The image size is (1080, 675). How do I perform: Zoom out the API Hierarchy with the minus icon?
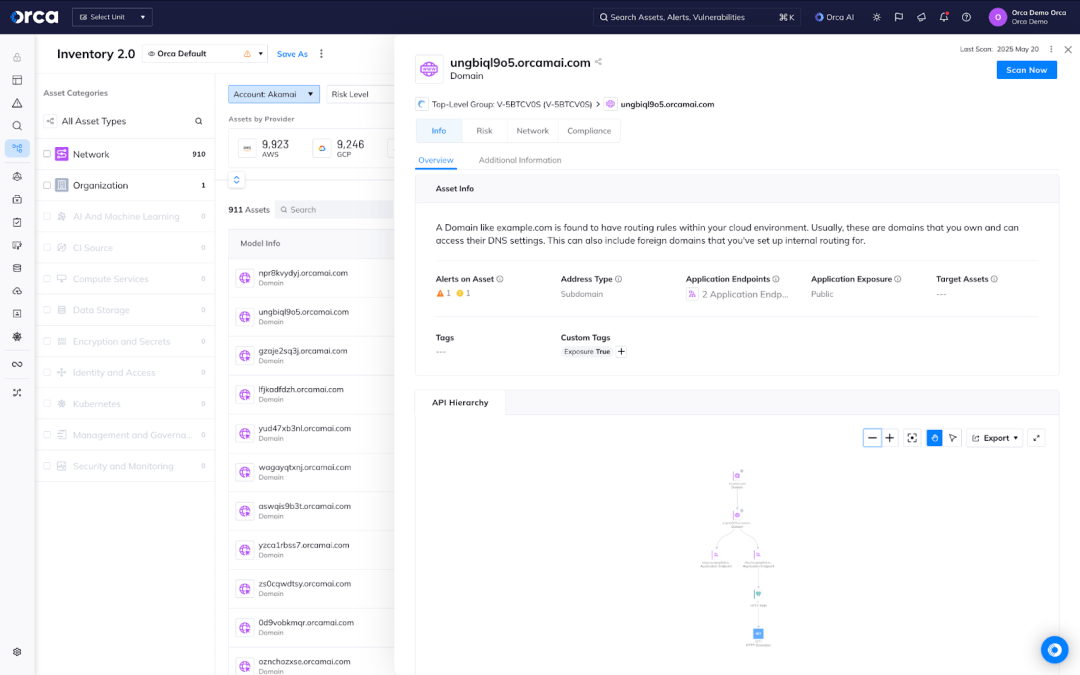(872, 437)
